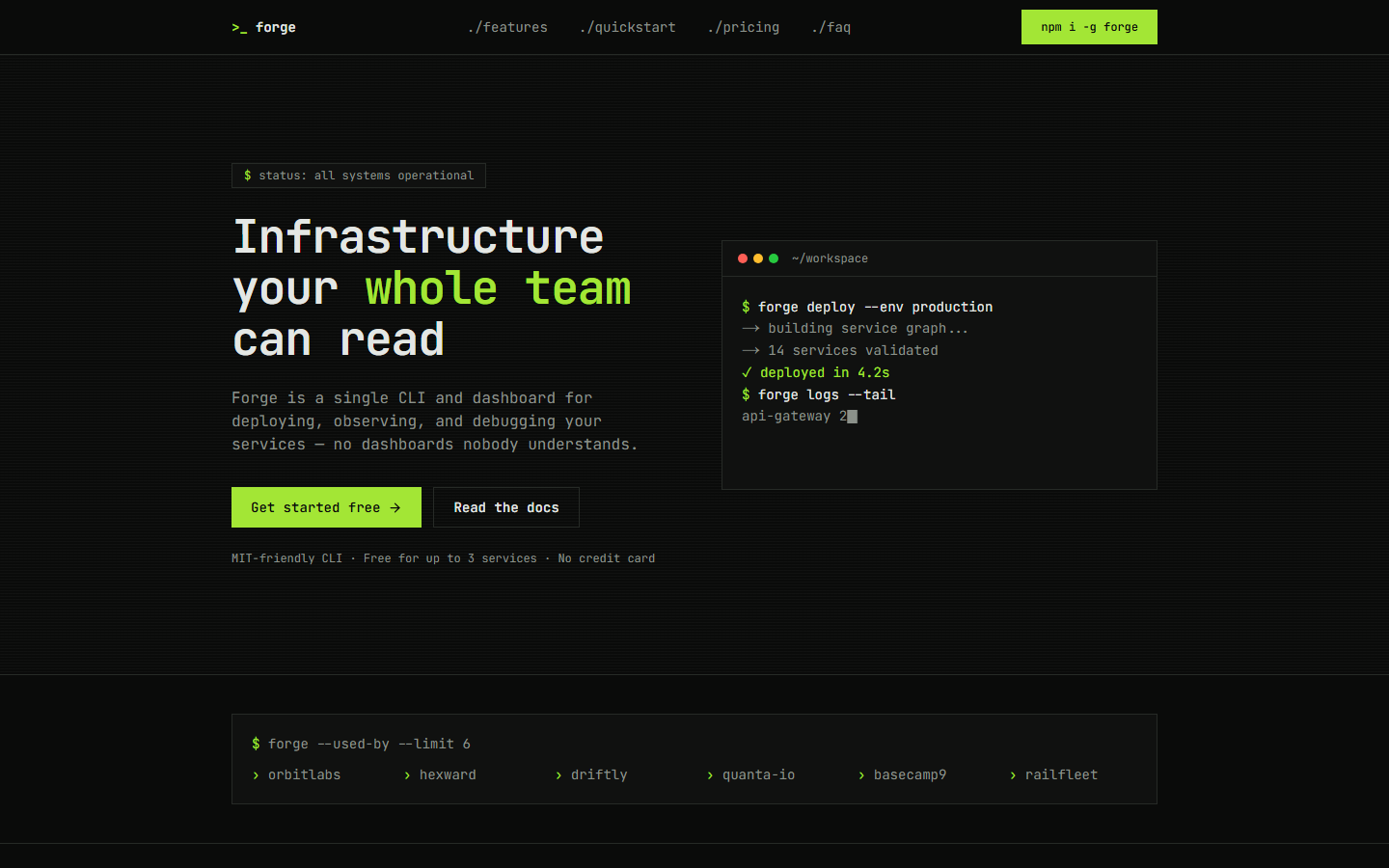This screenshot has width=1389, height=868.
Task: Click the yellow terminal window dot
Action: (x=758, y=258)
